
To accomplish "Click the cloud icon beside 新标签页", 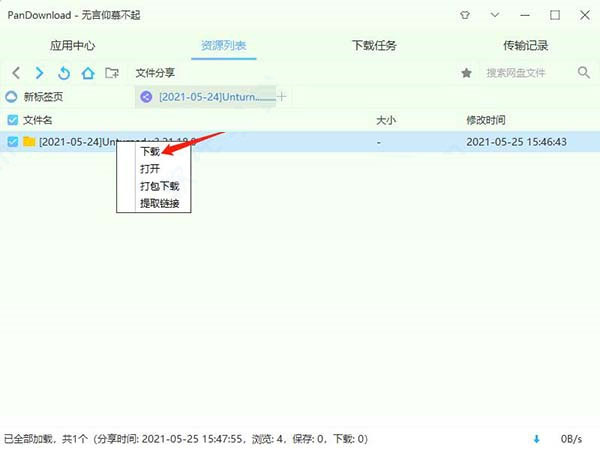I will point(11,97).
